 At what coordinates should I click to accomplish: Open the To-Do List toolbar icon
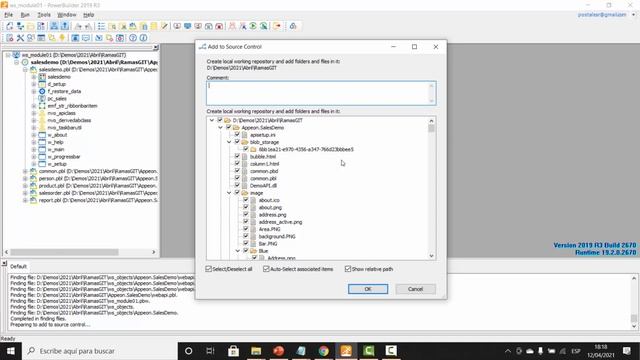tap(101, 26)
